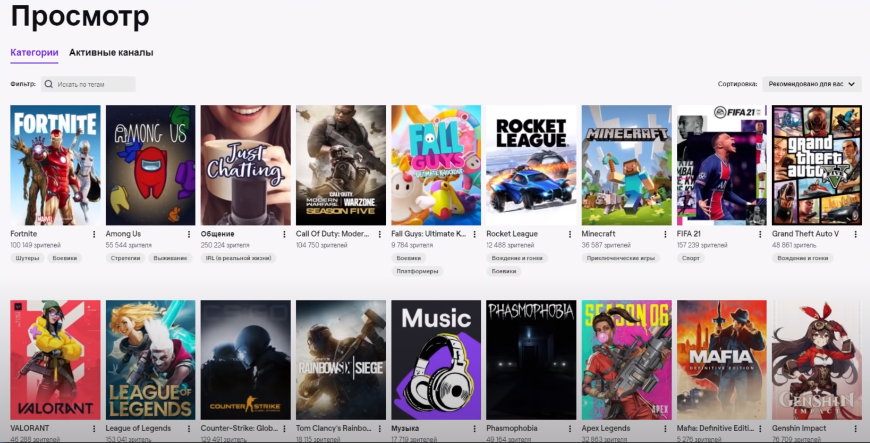Open the FIFA 21 cover art
Screen dimensions: 870x443
[722, 165]
